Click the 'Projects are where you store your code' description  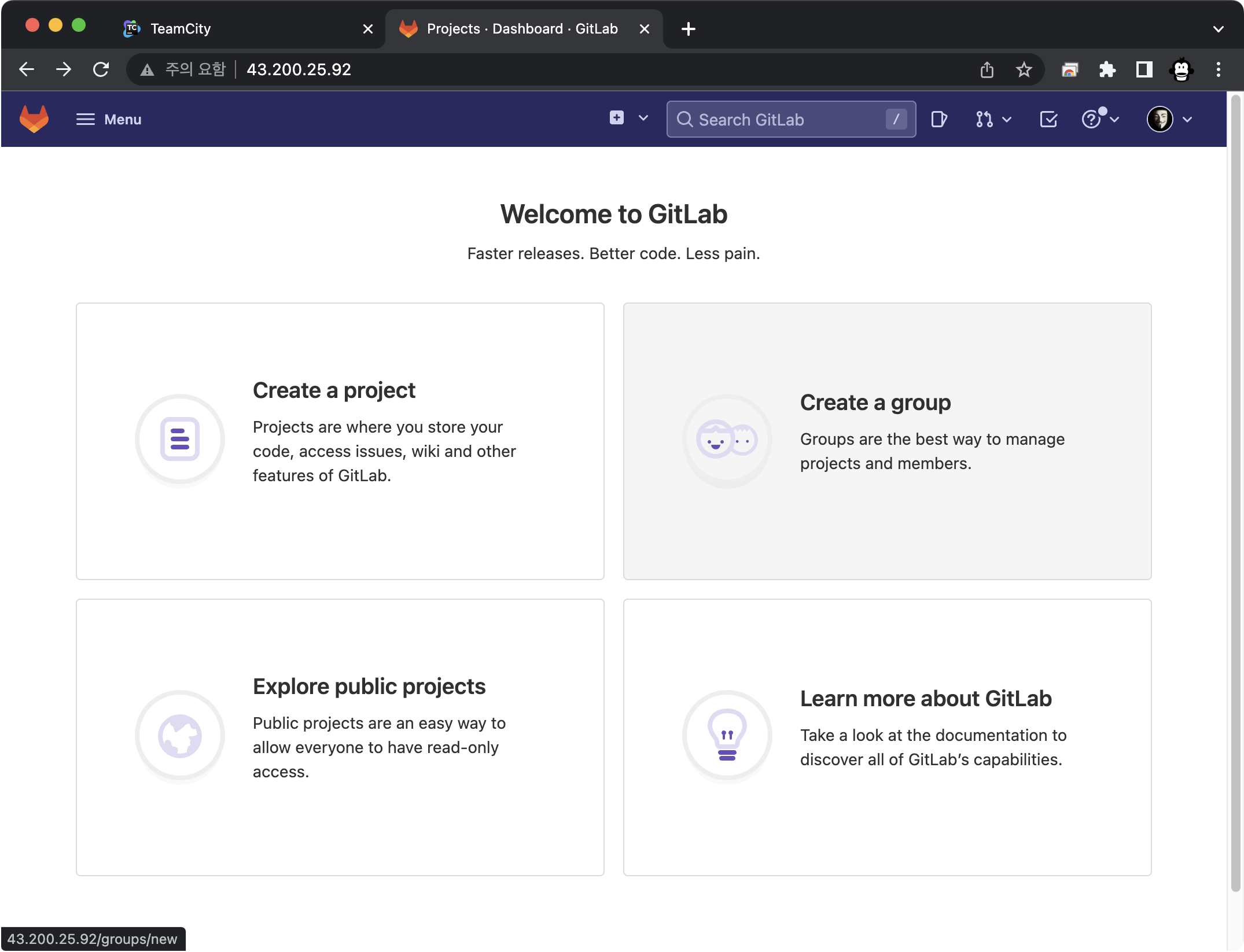coord(384,451)
